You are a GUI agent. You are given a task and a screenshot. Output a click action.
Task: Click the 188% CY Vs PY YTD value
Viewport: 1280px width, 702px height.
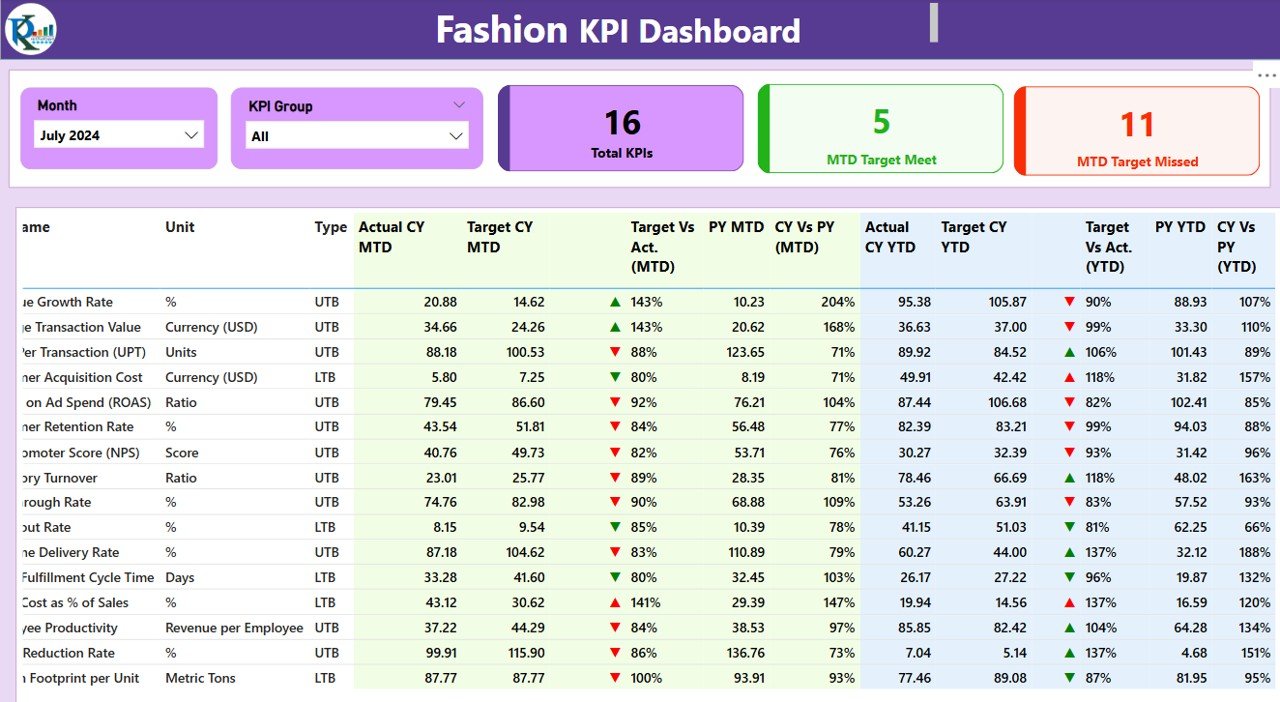point(1254,552)
